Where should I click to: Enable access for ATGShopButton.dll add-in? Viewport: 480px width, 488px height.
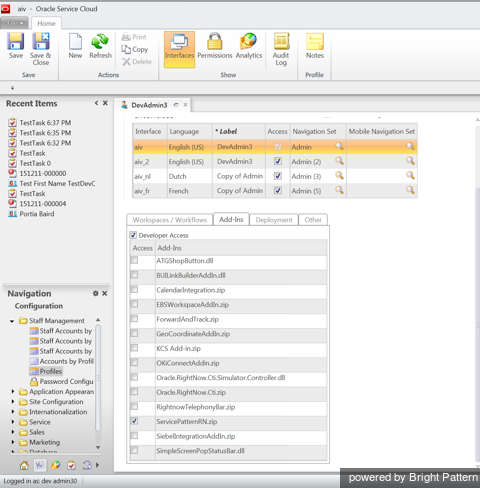coord(134,260)
